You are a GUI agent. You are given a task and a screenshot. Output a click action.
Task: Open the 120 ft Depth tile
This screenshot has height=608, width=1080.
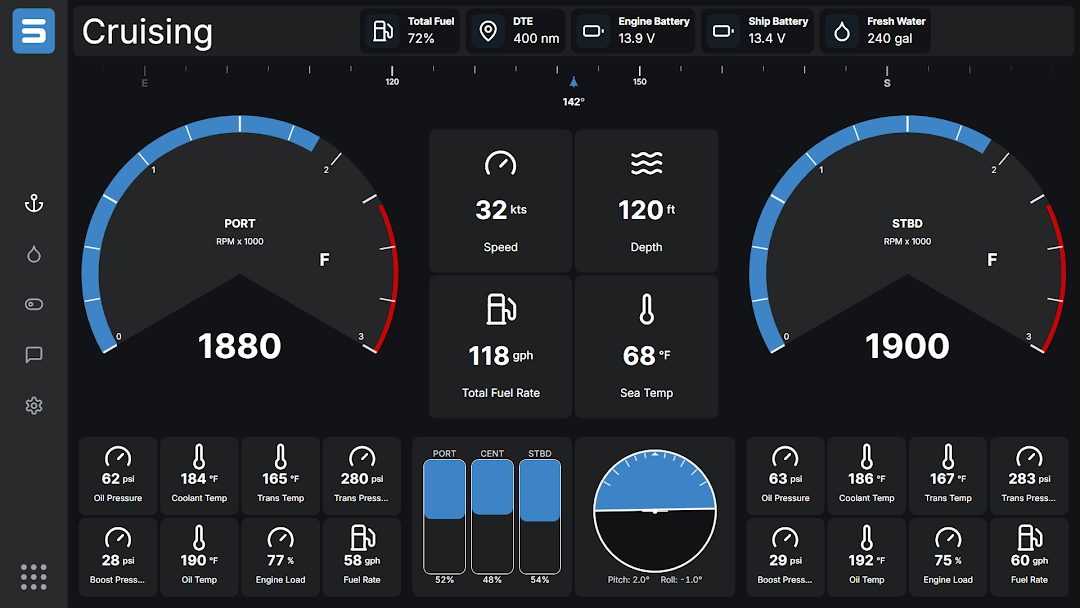[x=646, y=201]
